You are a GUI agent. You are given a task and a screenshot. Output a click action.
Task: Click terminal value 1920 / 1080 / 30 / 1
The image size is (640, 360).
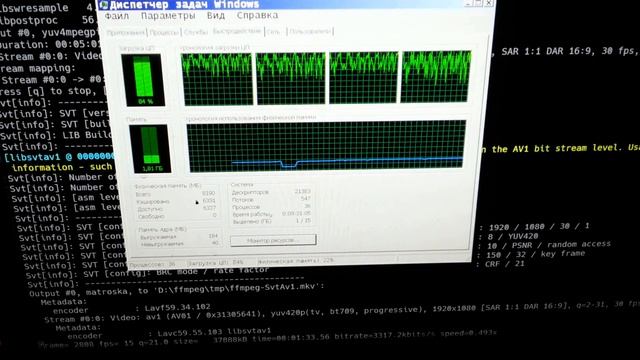tap(539, 227)
